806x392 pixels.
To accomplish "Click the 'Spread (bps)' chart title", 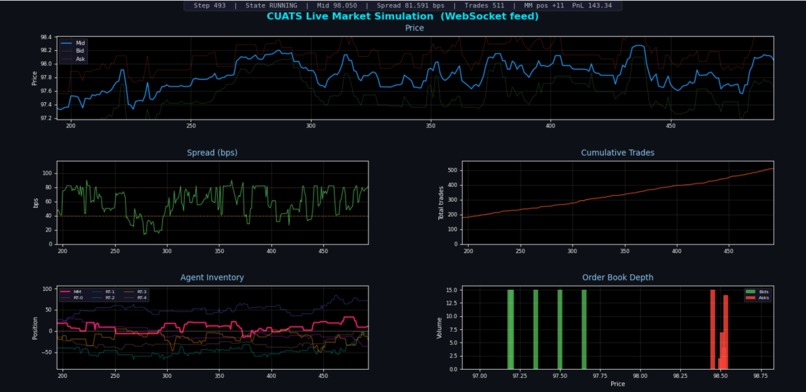I will point(212,153).
